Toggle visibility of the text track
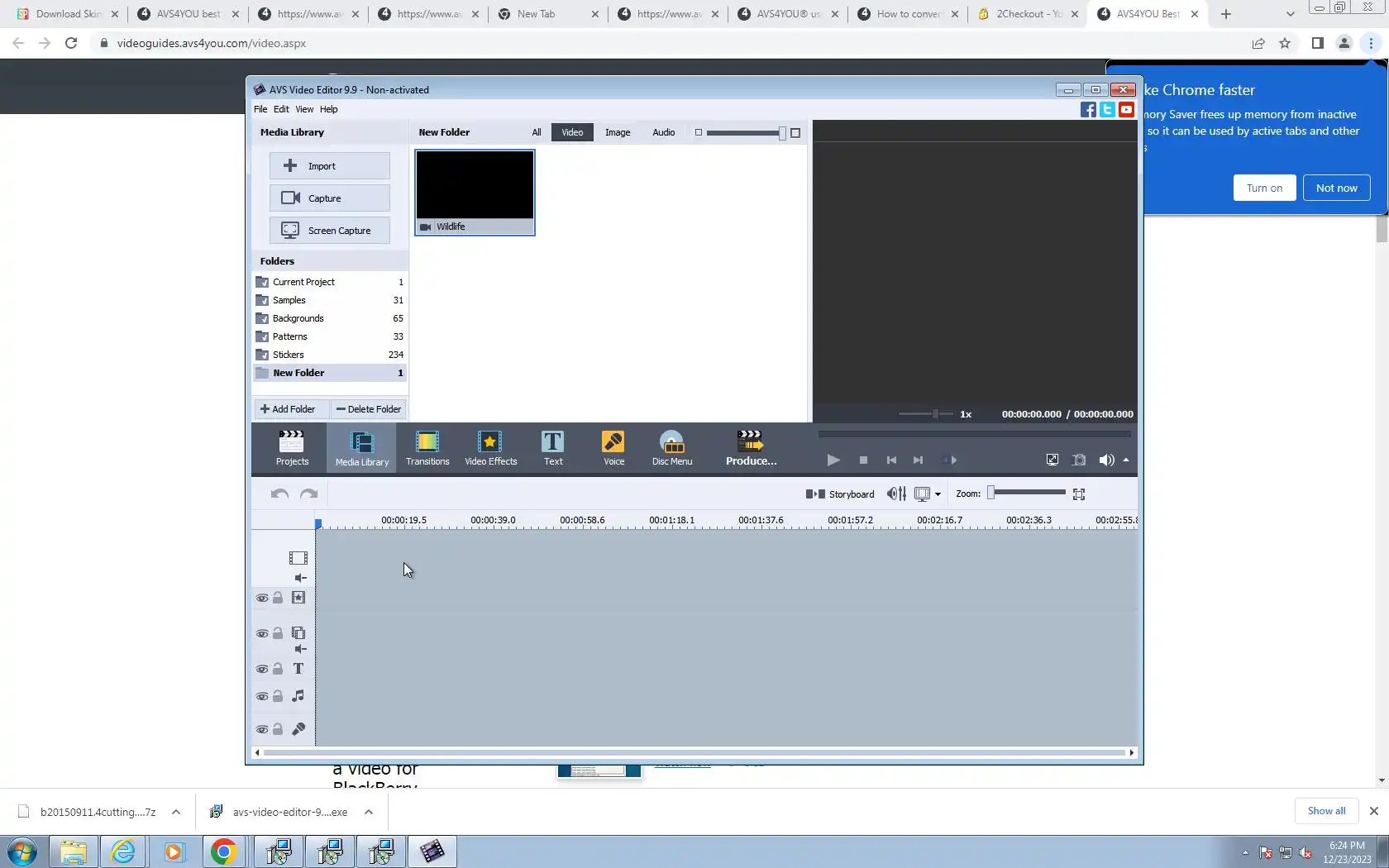The height and width of the screenshot is (868, 1389). [262, 669]
